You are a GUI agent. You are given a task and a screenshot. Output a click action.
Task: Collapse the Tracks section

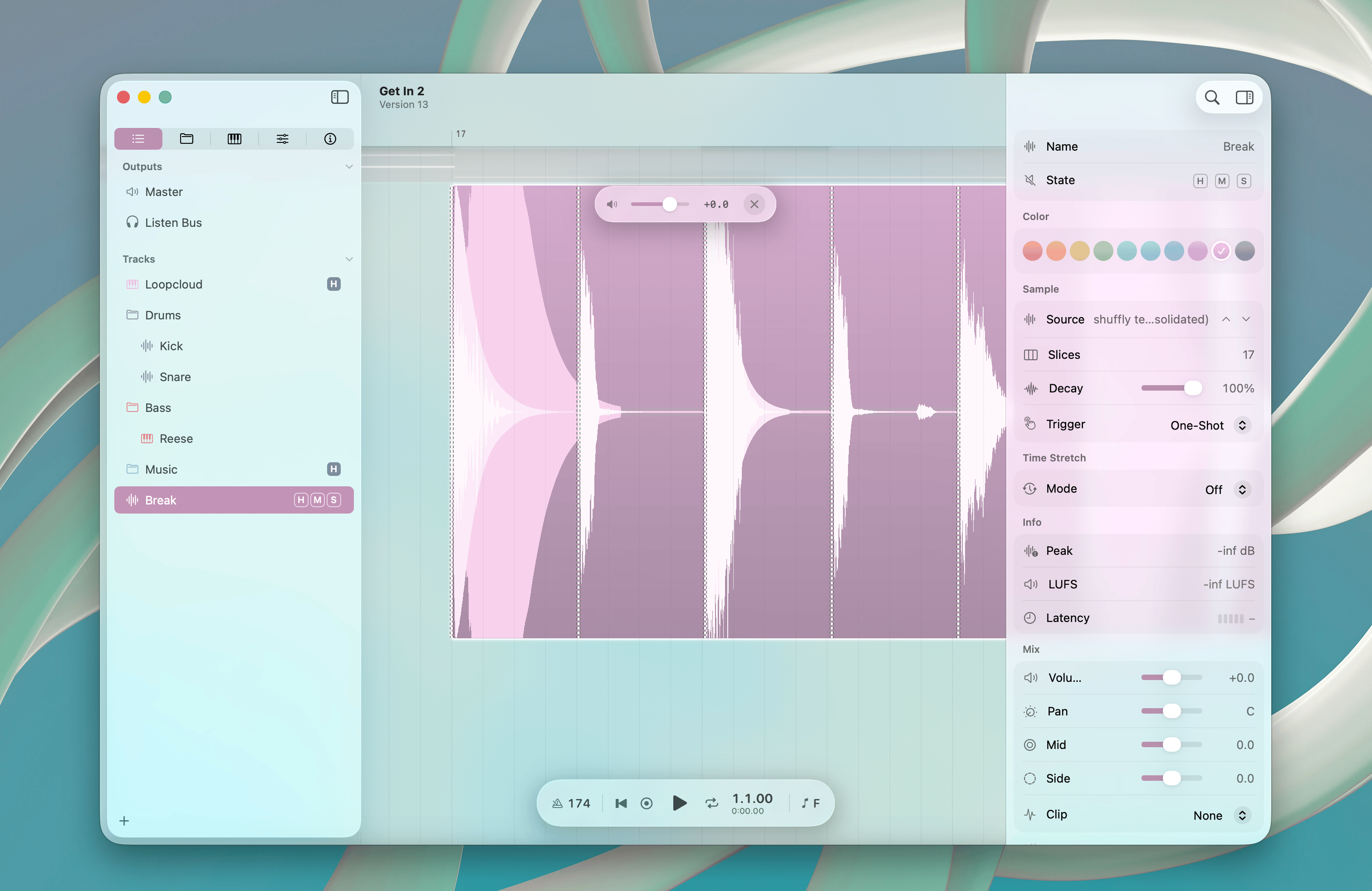(349, 259)
